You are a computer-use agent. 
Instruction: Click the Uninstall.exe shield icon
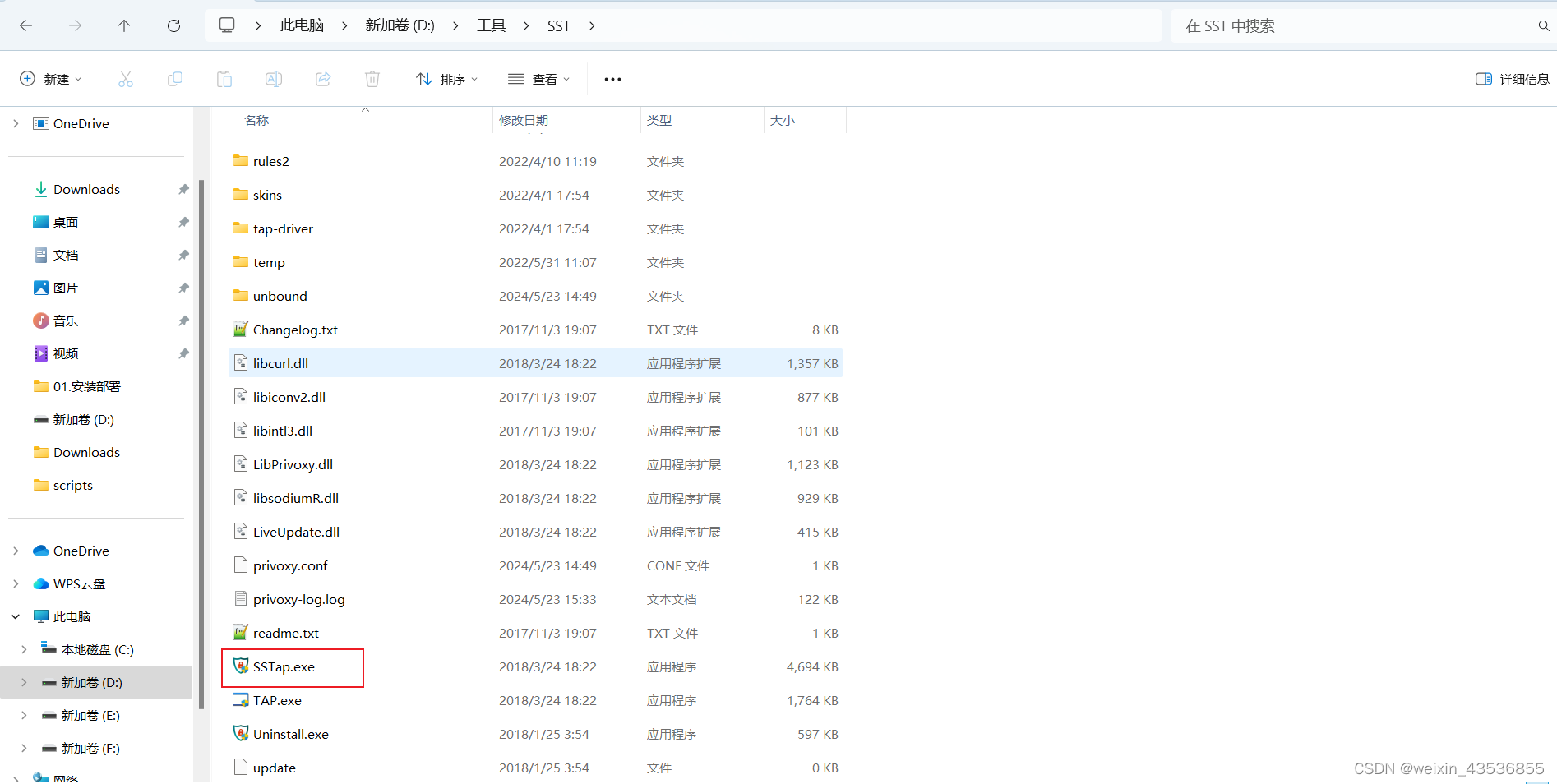click(x=241, y=734)
